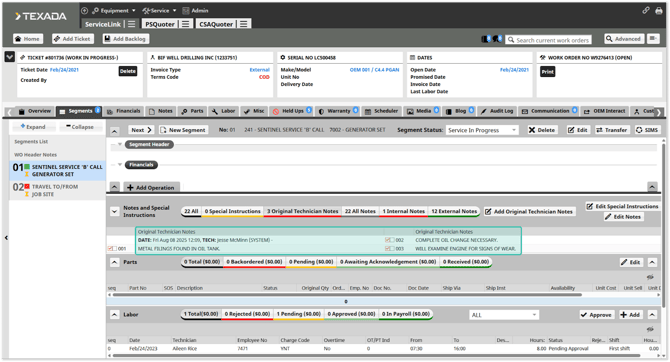
Task: Click the device notification icon near search
Action: pyautogui.click(x=486, y=39)
